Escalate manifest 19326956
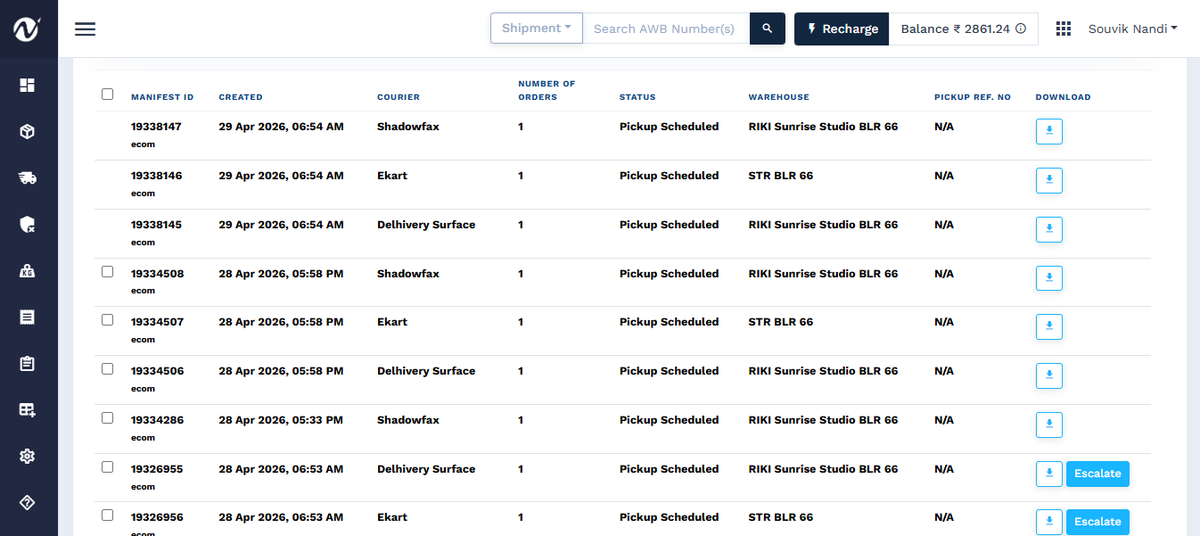 point(1098,522)
